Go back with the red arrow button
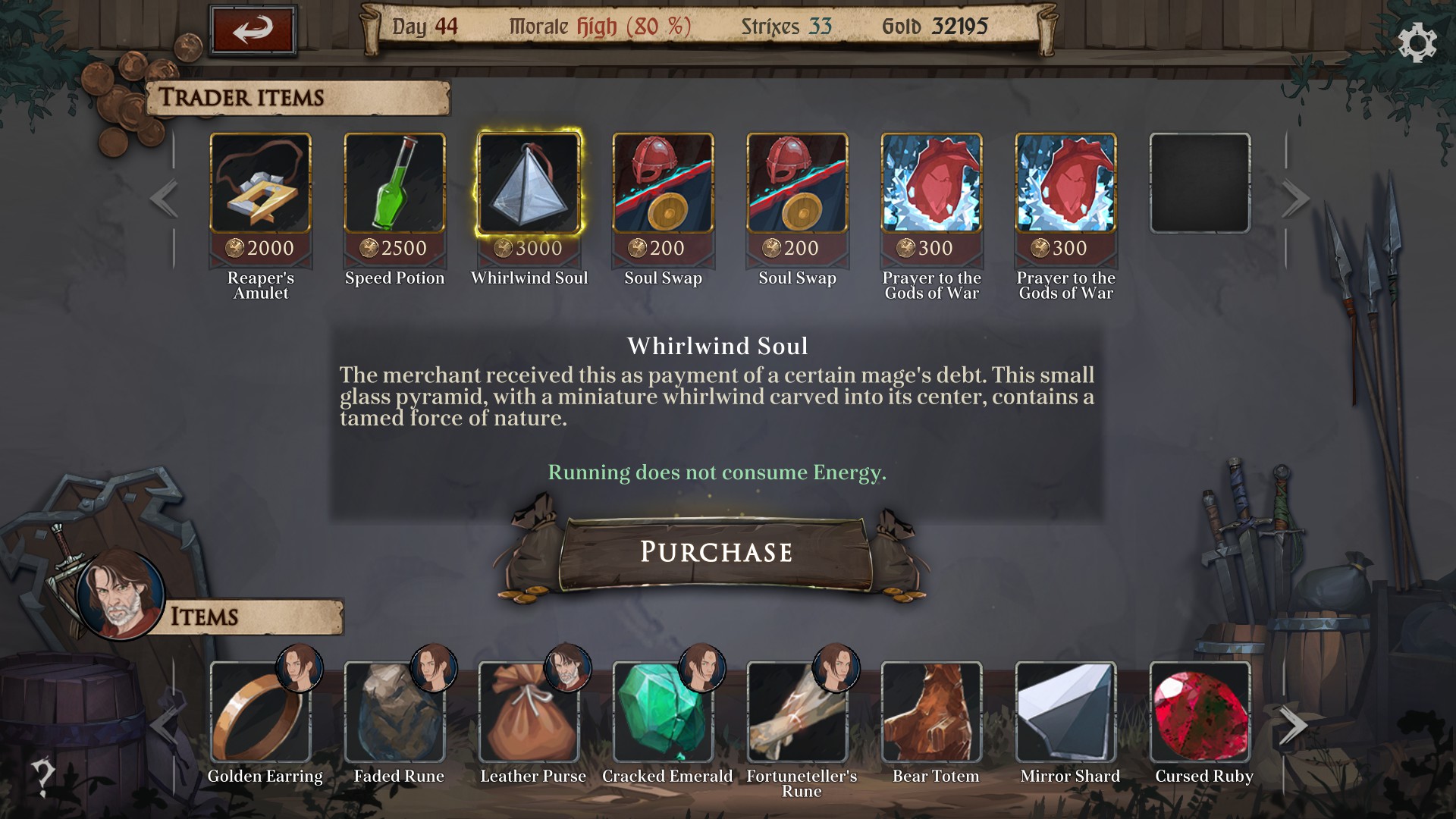Image resolution: width=1456 pixels, height=819 pixels. click(x=253, y=30)
